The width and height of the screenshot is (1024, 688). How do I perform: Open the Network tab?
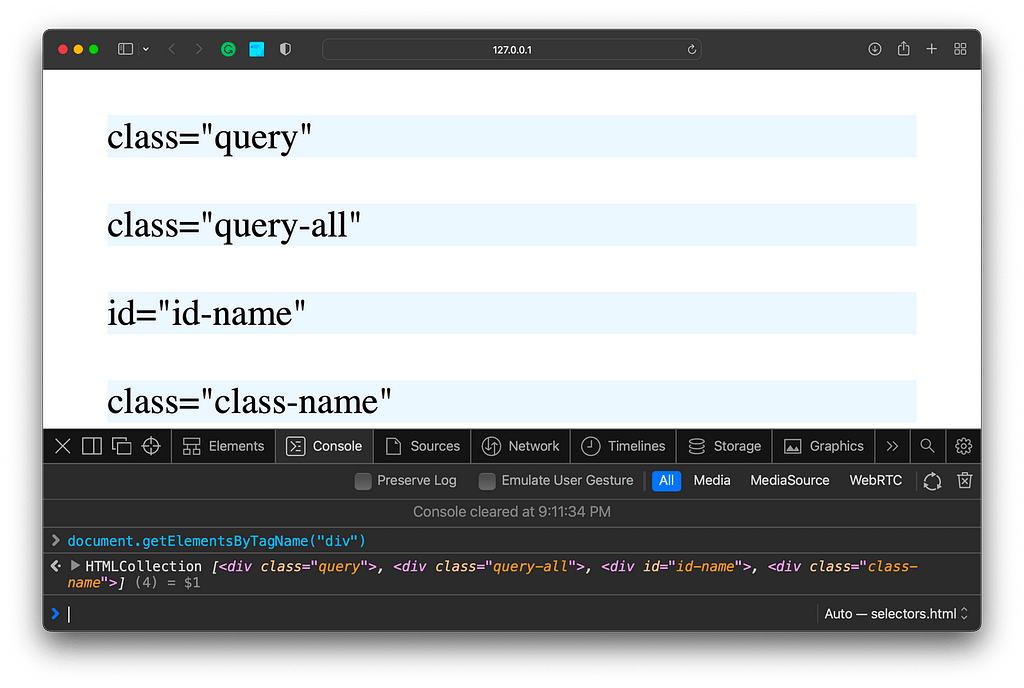click(x=520, y=446)
